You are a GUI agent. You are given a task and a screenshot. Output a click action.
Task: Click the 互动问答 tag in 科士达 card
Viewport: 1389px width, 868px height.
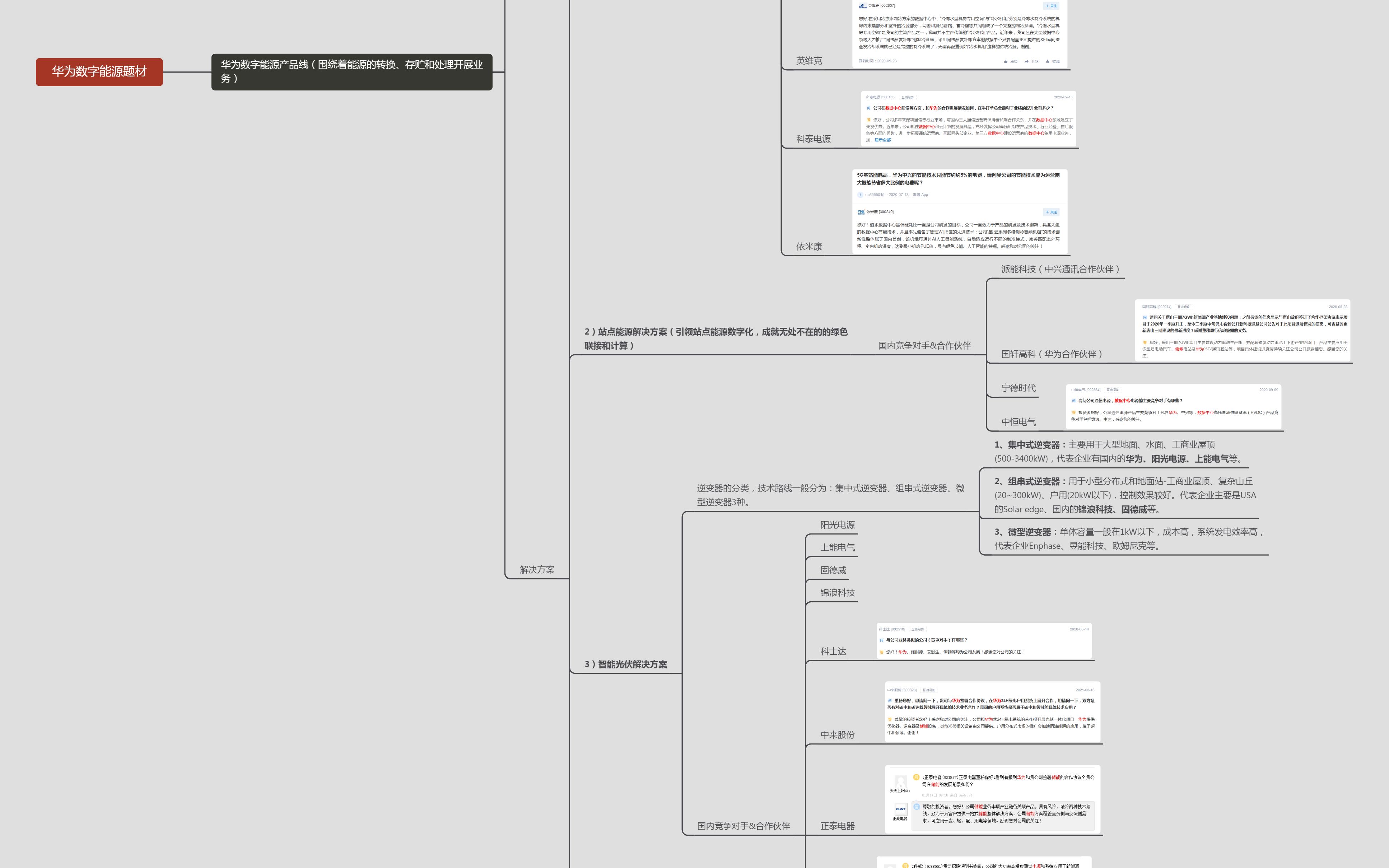(x=917, y=629)
